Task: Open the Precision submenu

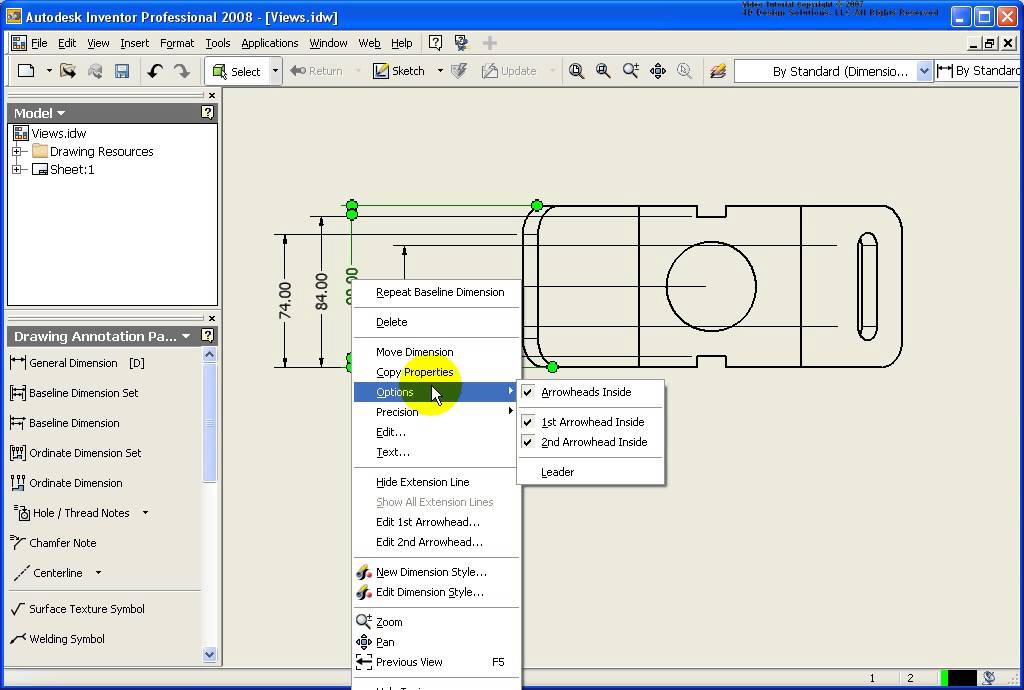Action: pyautogui.click(x=436, y=412)
